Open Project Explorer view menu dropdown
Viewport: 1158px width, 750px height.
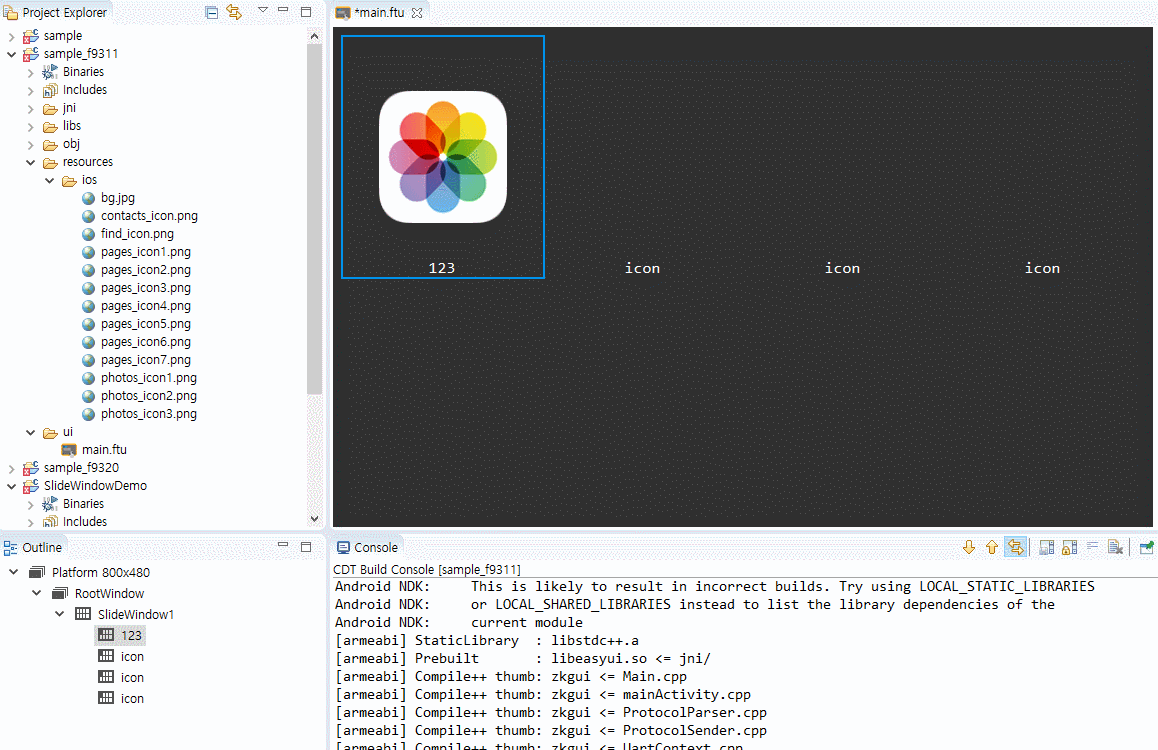point(262,10)
